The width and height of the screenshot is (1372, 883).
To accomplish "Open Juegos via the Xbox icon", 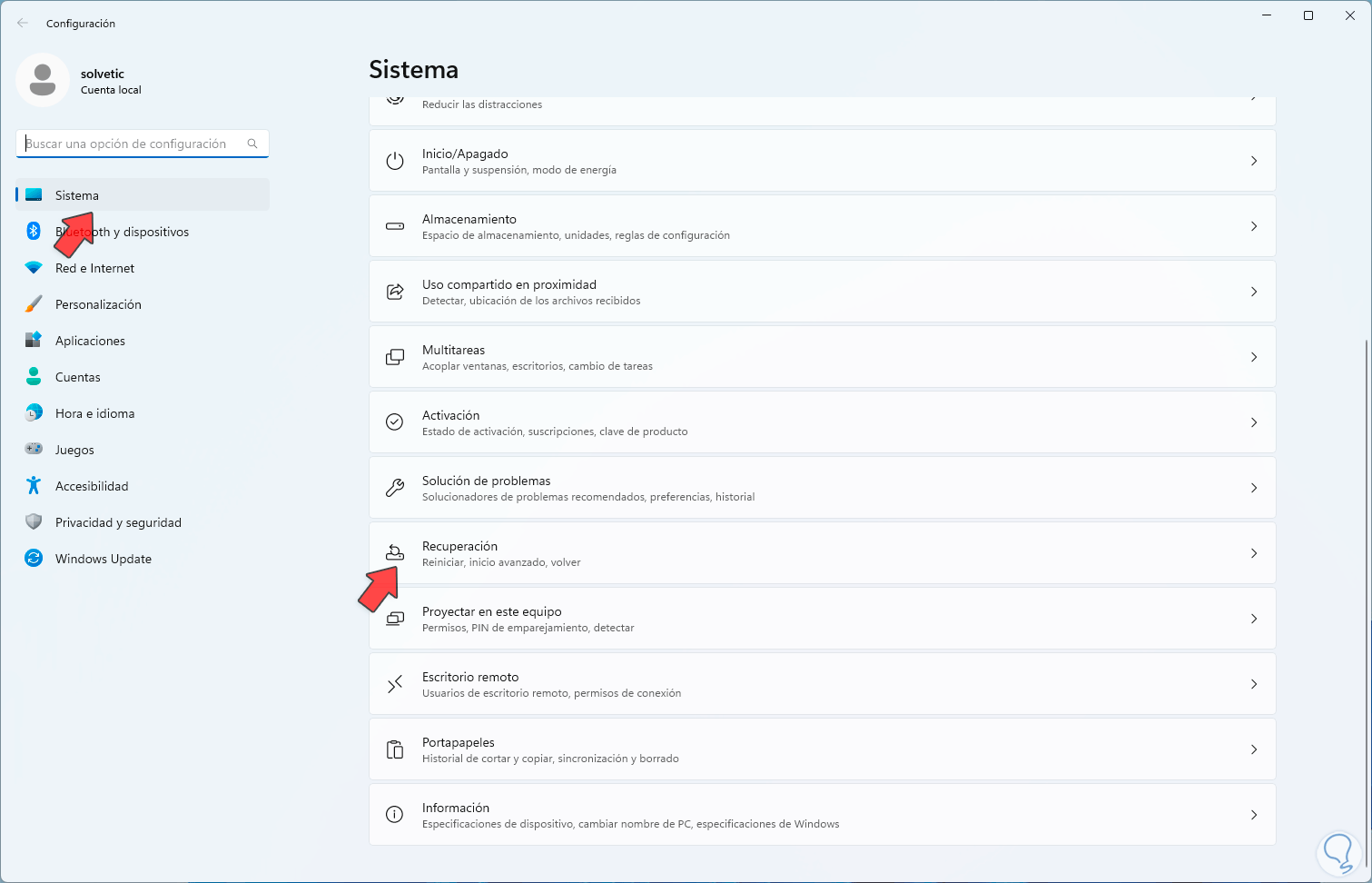I will pos(34,450).
